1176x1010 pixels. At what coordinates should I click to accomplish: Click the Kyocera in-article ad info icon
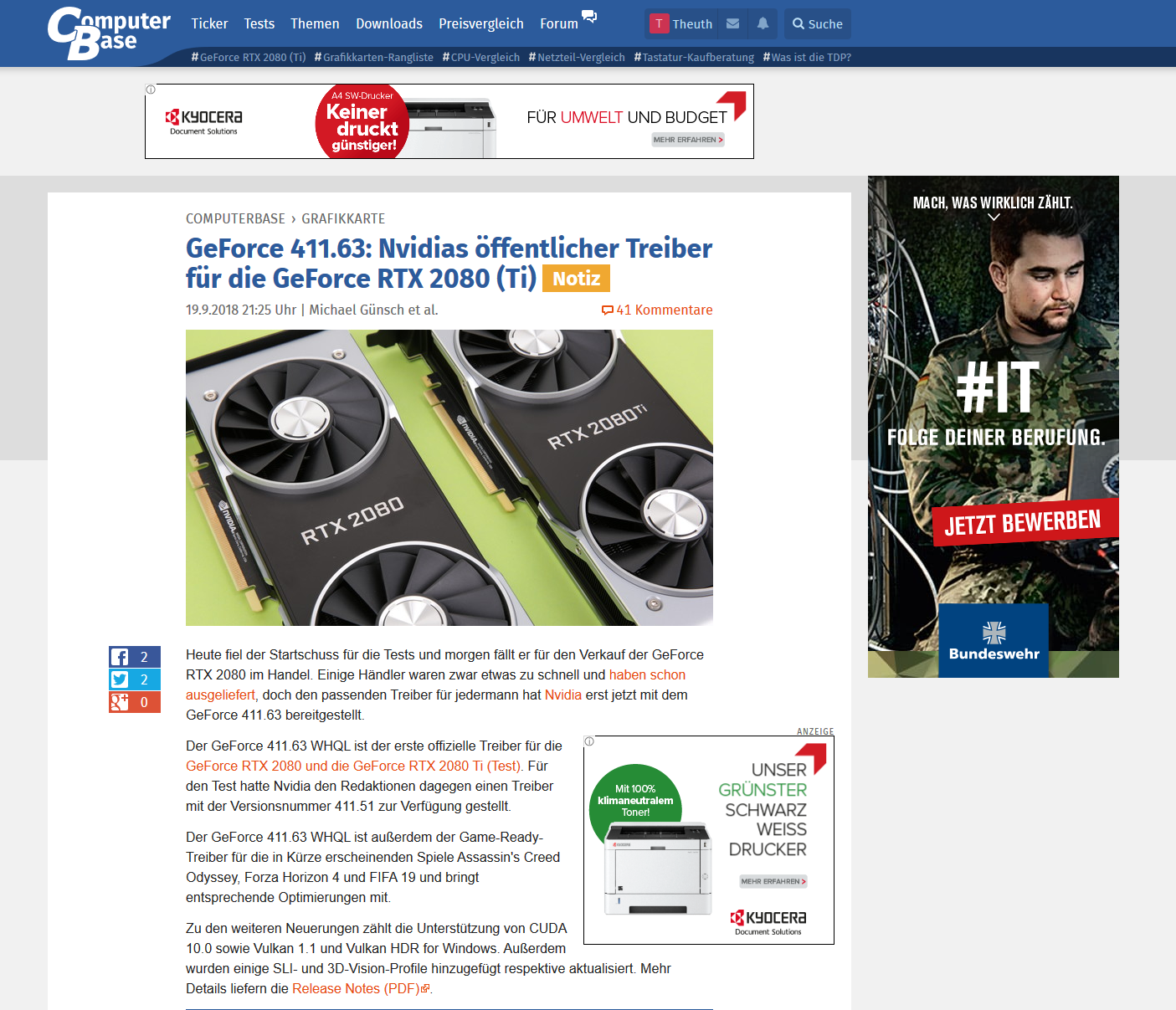coord(589,741)
